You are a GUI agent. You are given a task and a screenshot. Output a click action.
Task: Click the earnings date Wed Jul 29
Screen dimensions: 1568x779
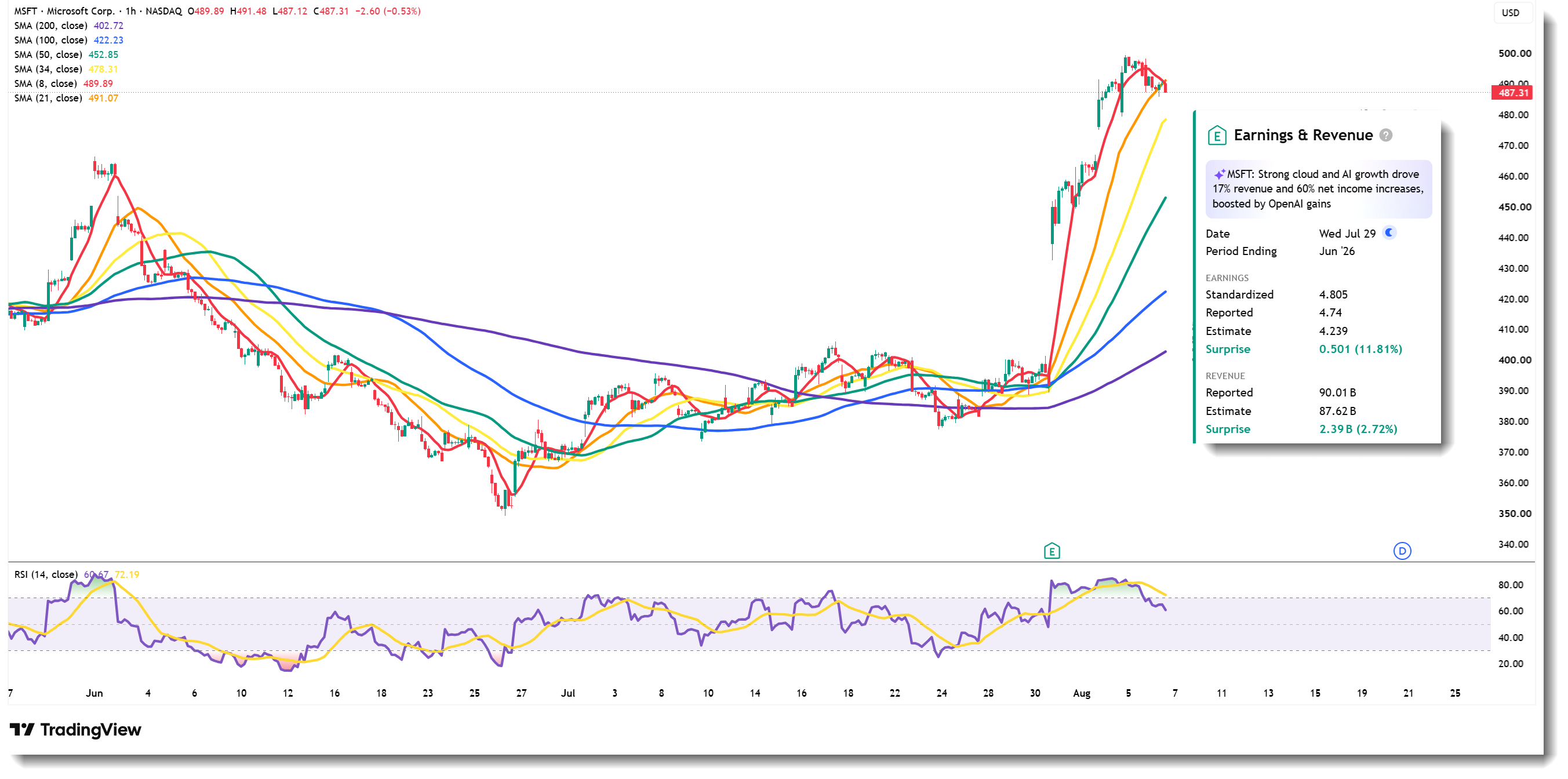pos(1347,234)
